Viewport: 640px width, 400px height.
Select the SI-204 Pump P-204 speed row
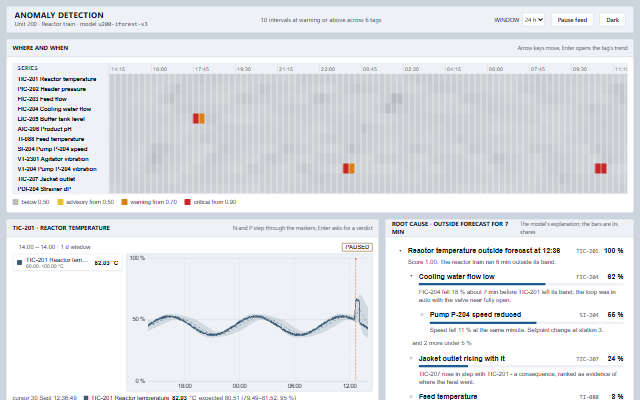pos(60,149)
